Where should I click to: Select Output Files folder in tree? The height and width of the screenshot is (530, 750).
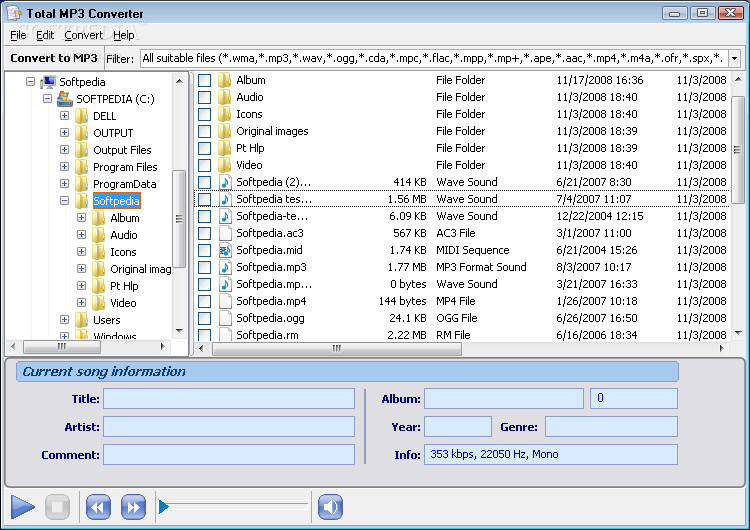pyautogui.click(x=122, y=150)
